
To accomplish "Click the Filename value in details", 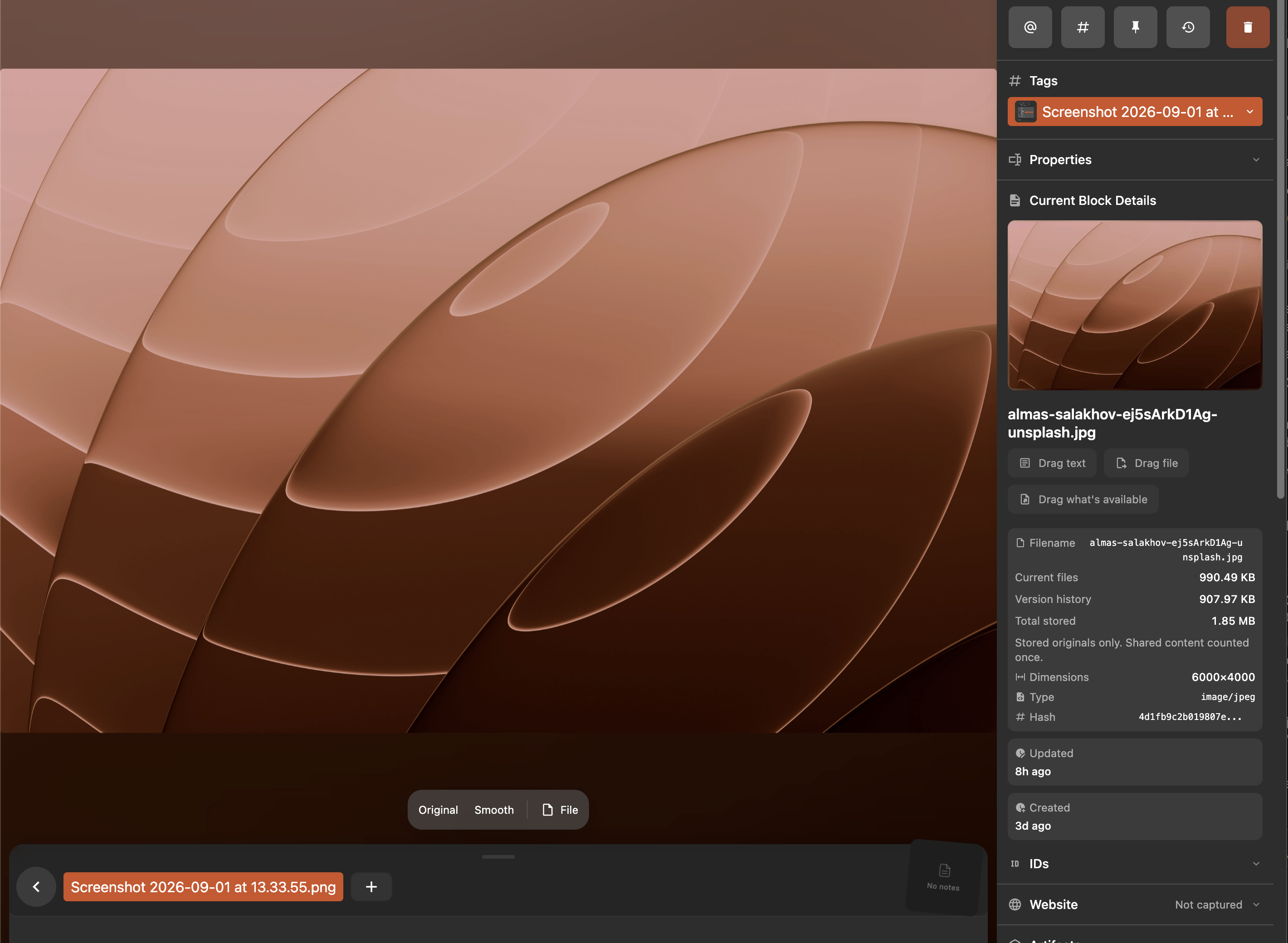I will [1166, 549].
